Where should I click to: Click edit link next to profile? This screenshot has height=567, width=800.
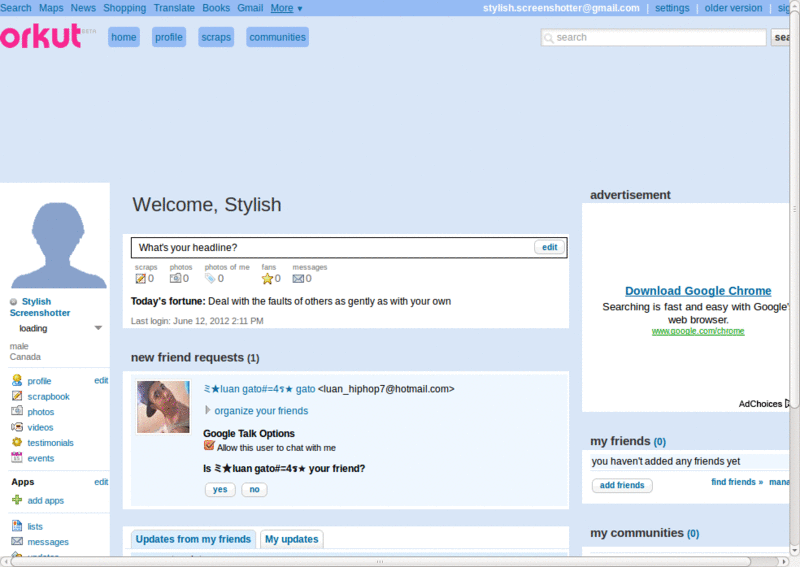point(101,380)
